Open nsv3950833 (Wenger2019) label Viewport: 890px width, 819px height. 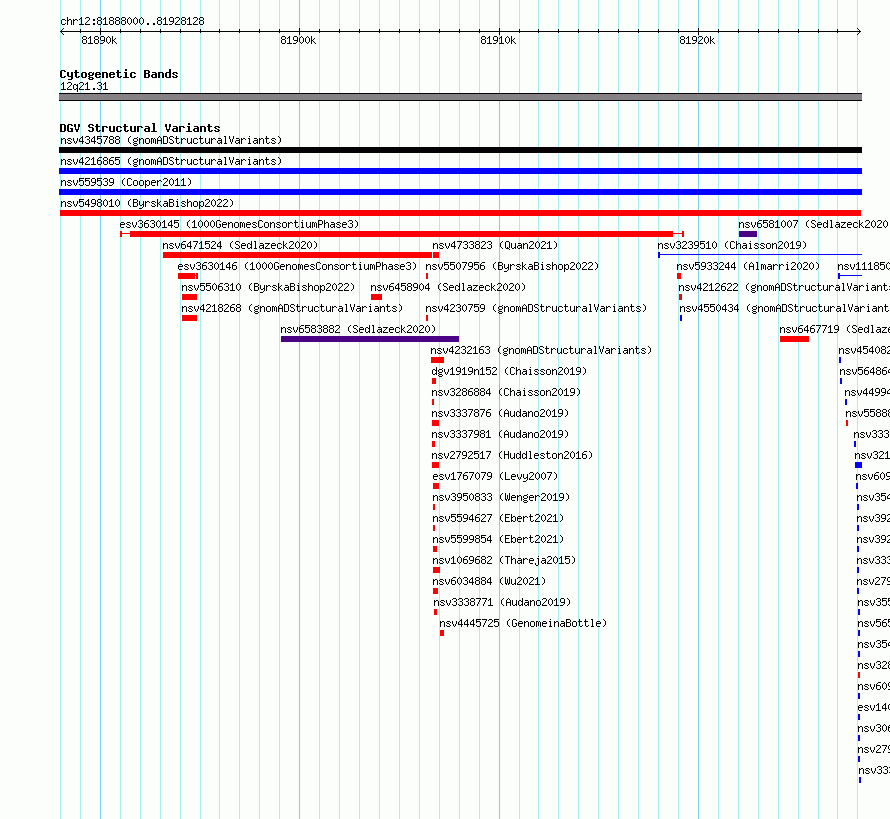coord(501,497)
